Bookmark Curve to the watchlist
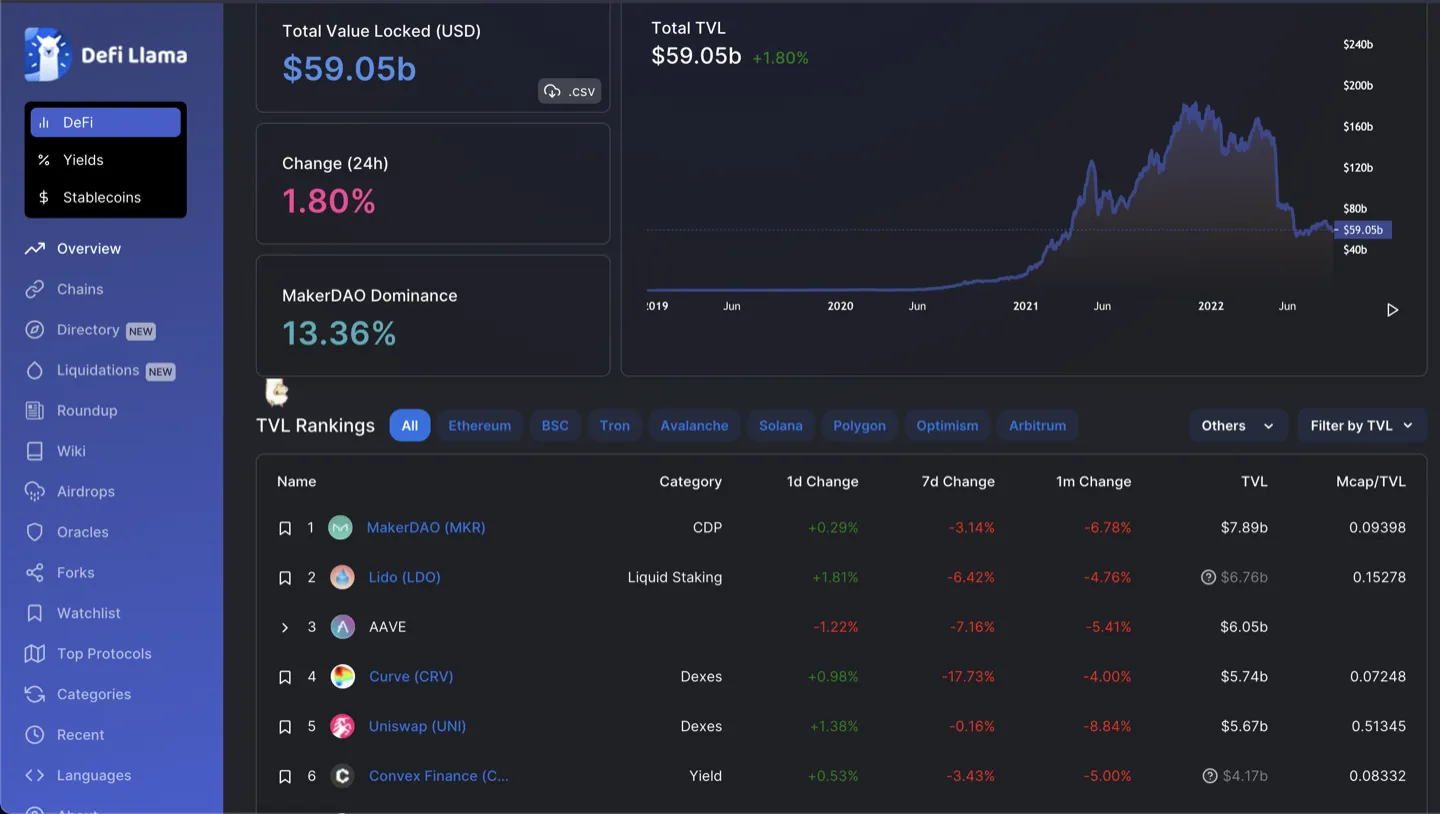 (285, 677)
